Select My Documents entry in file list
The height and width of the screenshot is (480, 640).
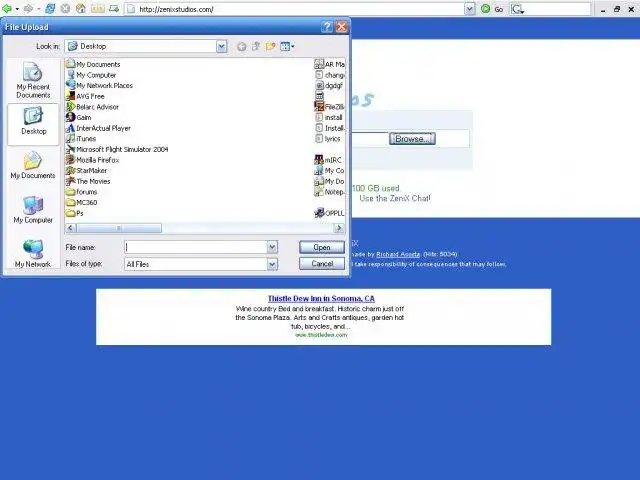coord(93,64)
